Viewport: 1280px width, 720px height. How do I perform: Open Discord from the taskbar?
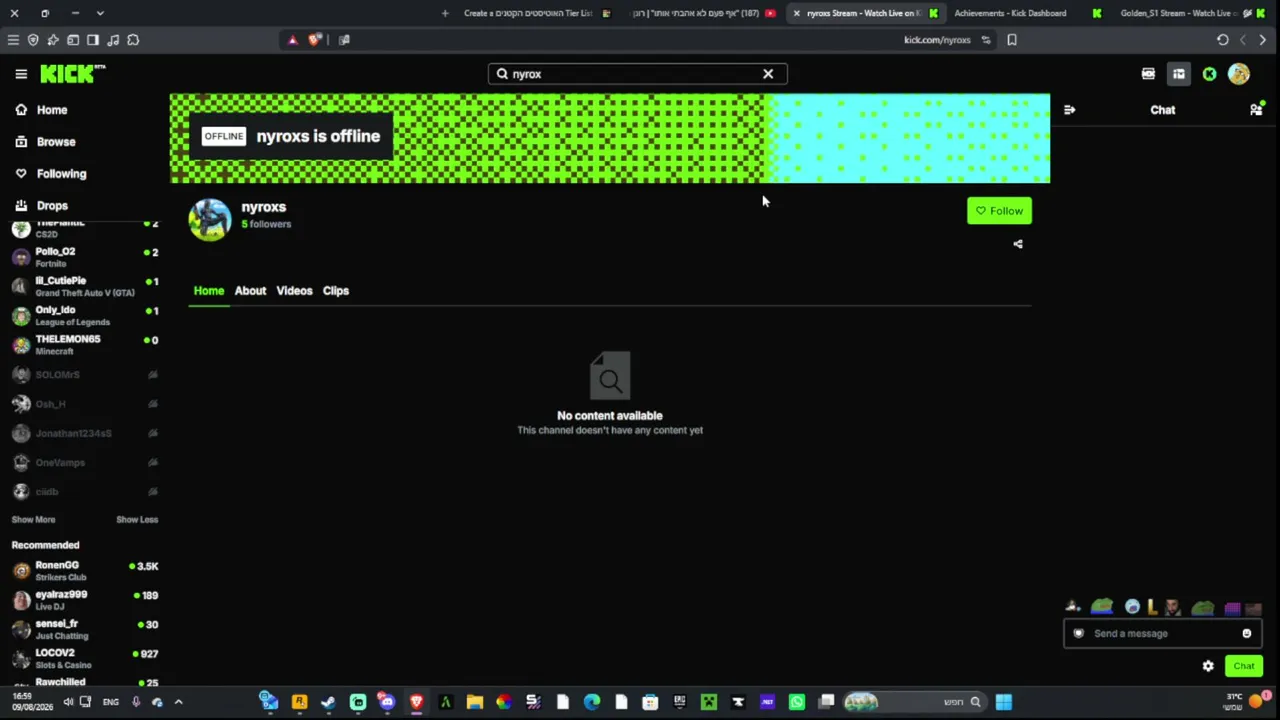coord(387,702)
